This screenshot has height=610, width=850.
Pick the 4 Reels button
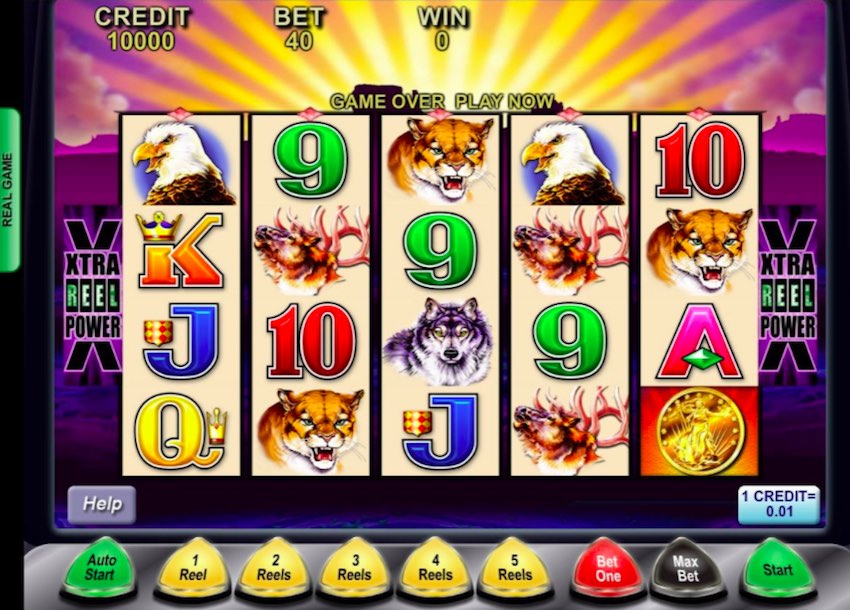click(x=435, y=569)
